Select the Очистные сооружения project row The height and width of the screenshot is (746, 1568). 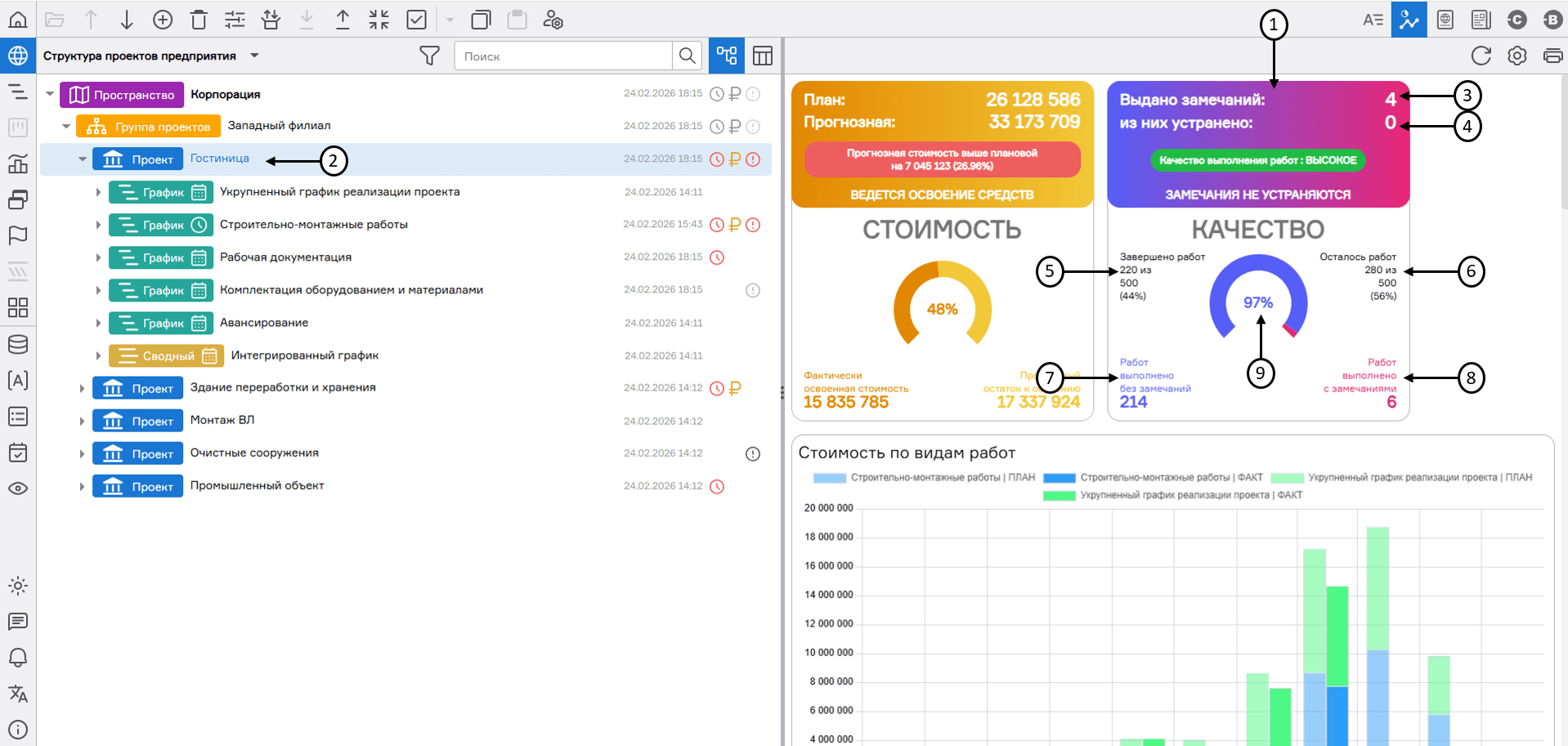click(254, 453)
